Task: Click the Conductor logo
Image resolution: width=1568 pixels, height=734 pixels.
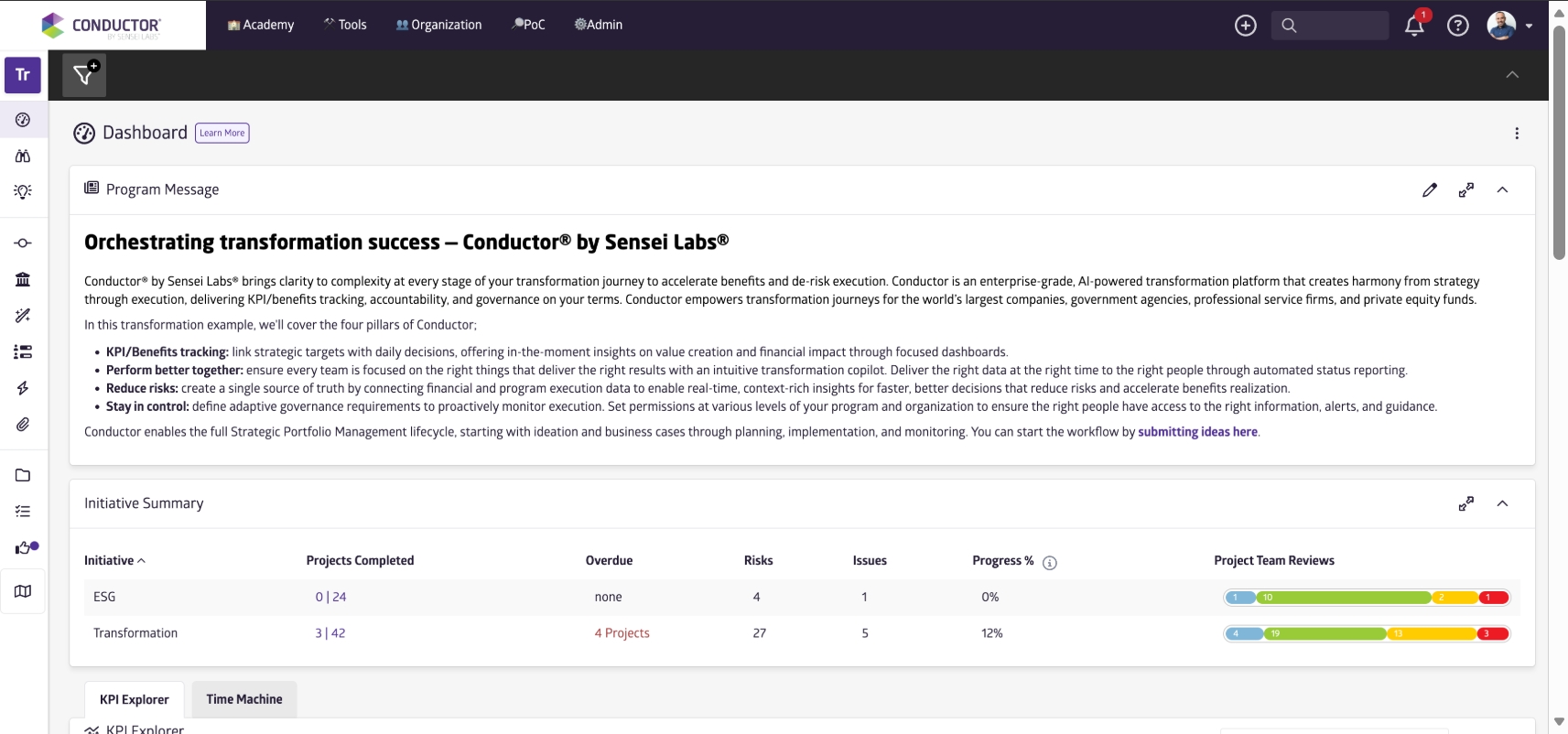Action: pyautogui.click(x=102, y=26)
